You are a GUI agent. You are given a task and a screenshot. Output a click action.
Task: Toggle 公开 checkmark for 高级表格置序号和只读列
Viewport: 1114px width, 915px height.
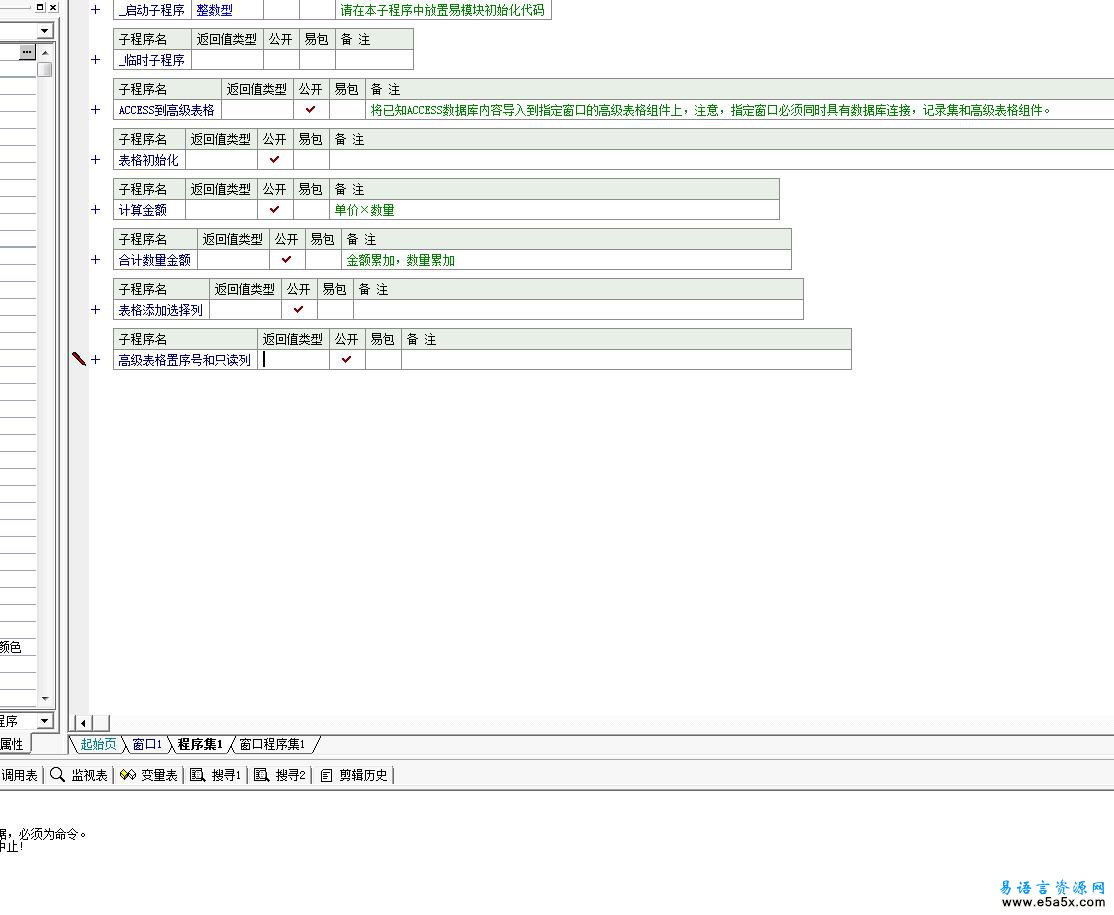pos(346,359)
